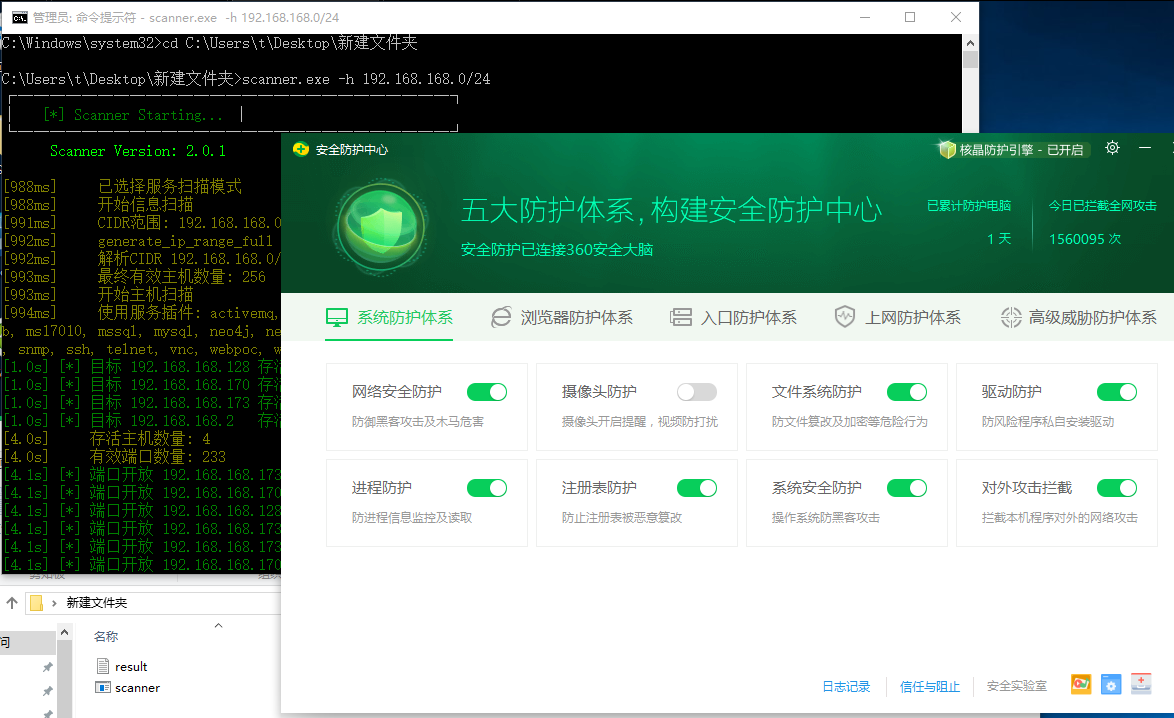
Task: Open the 安全实验室 link
Action: pyautogui.click(x=1017, y=686)
